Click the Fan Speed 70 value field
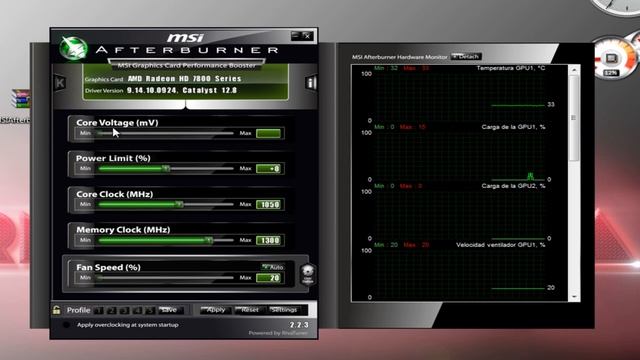 (x=268, y=278)
